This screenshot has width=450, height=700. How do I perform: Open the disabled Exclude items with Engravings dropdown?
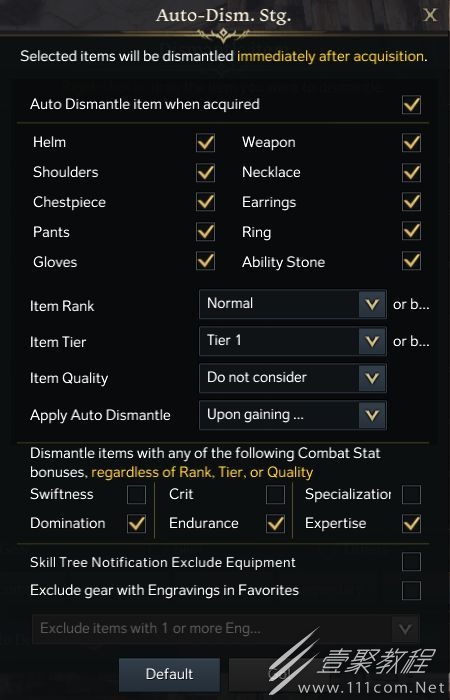click(x=225, y=629)
